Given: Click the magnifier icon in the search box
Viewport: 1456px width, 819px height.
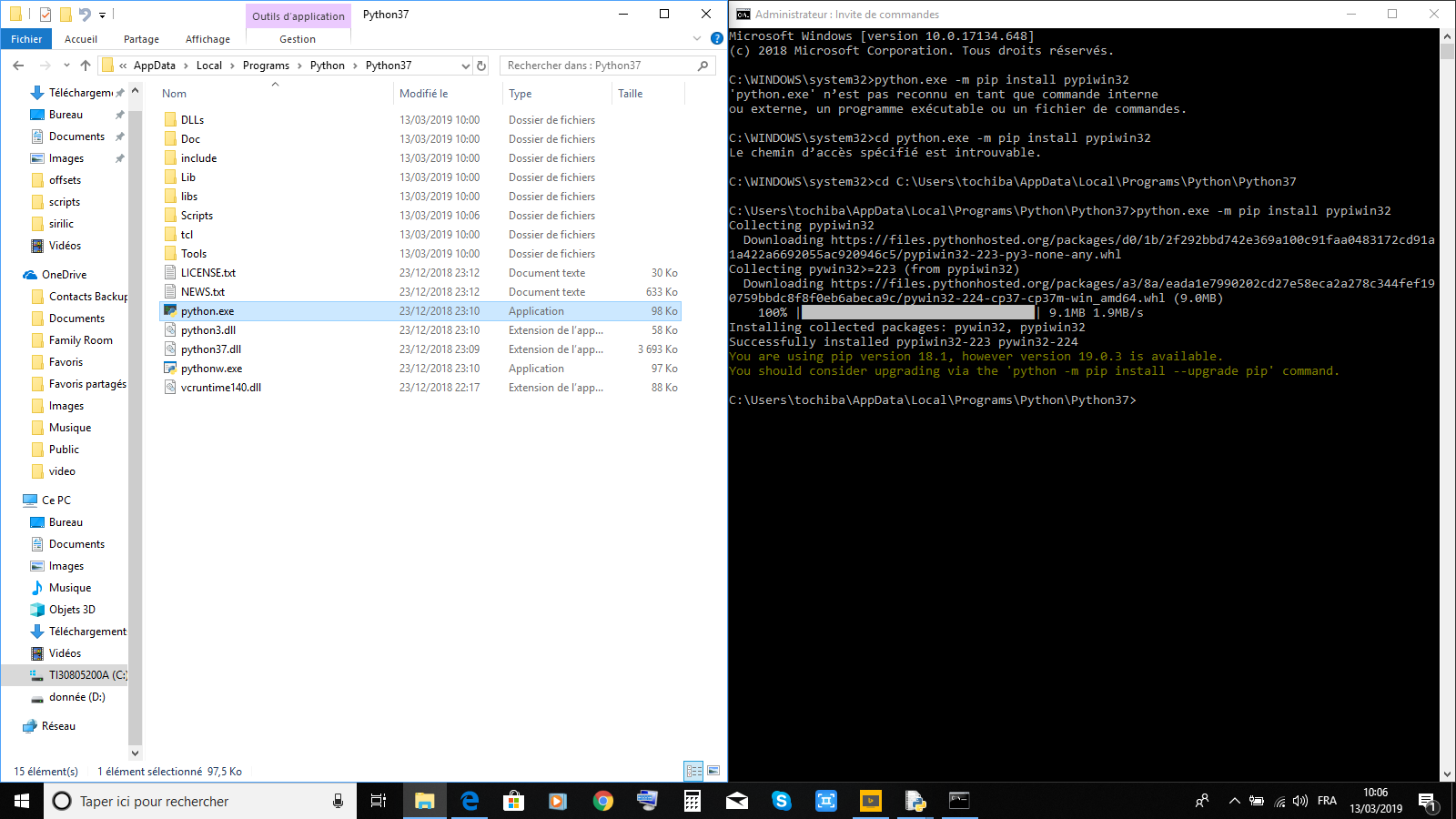Looking at the screenshot, I should pyautogui.click(x=703, y=66).
